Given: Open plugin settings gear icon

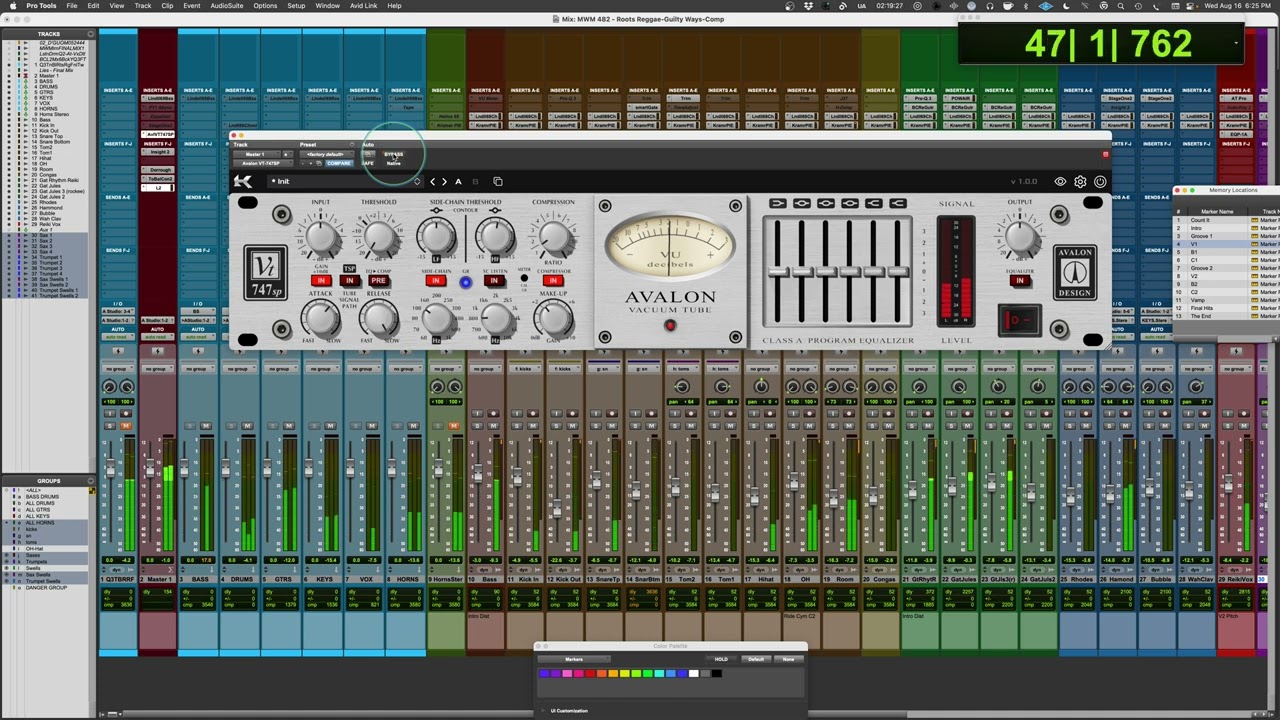Looking at the screenshot, I should pos(1080,182).
